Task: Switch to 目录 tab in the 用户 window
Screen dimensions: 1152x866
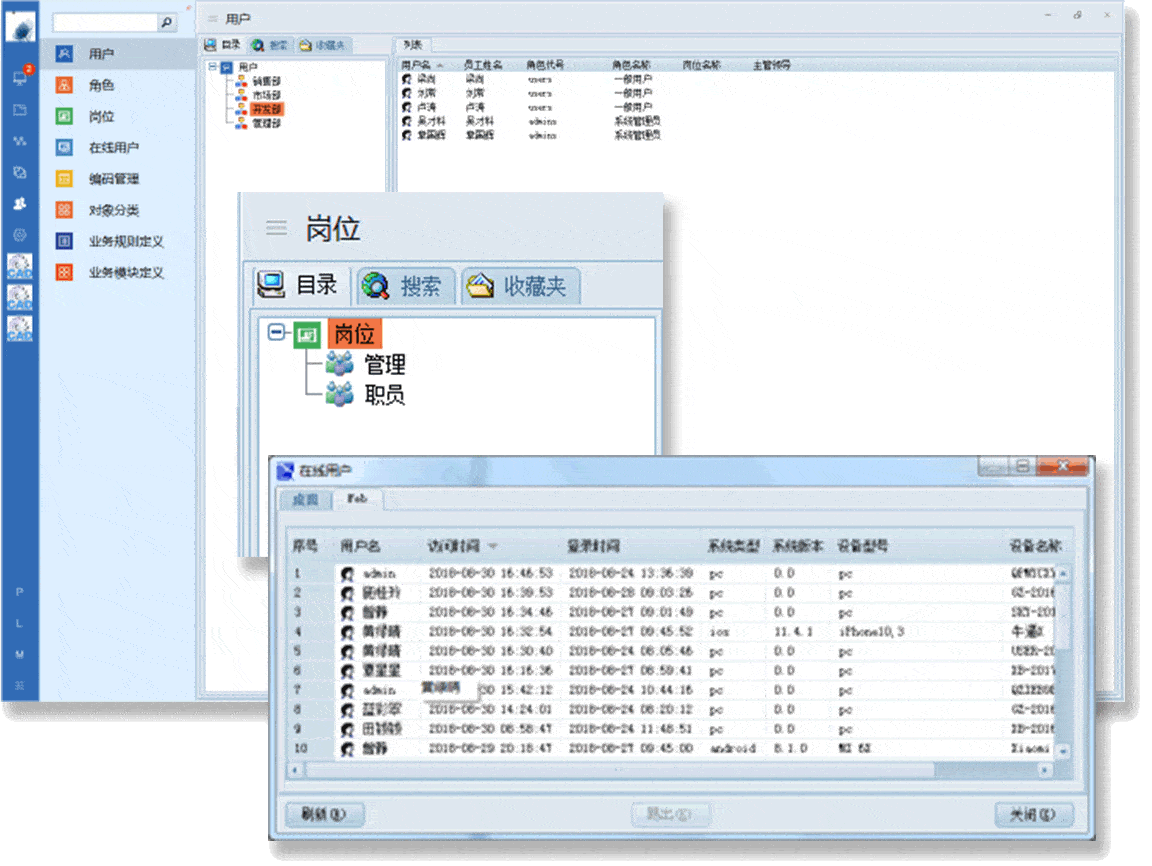Action: 223,45
